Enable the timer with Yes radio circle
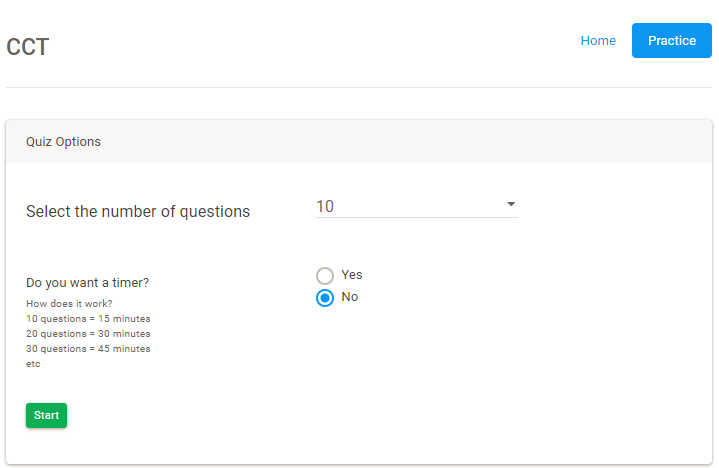This screenshot has height=468, width=719. [x=325, y=275]
